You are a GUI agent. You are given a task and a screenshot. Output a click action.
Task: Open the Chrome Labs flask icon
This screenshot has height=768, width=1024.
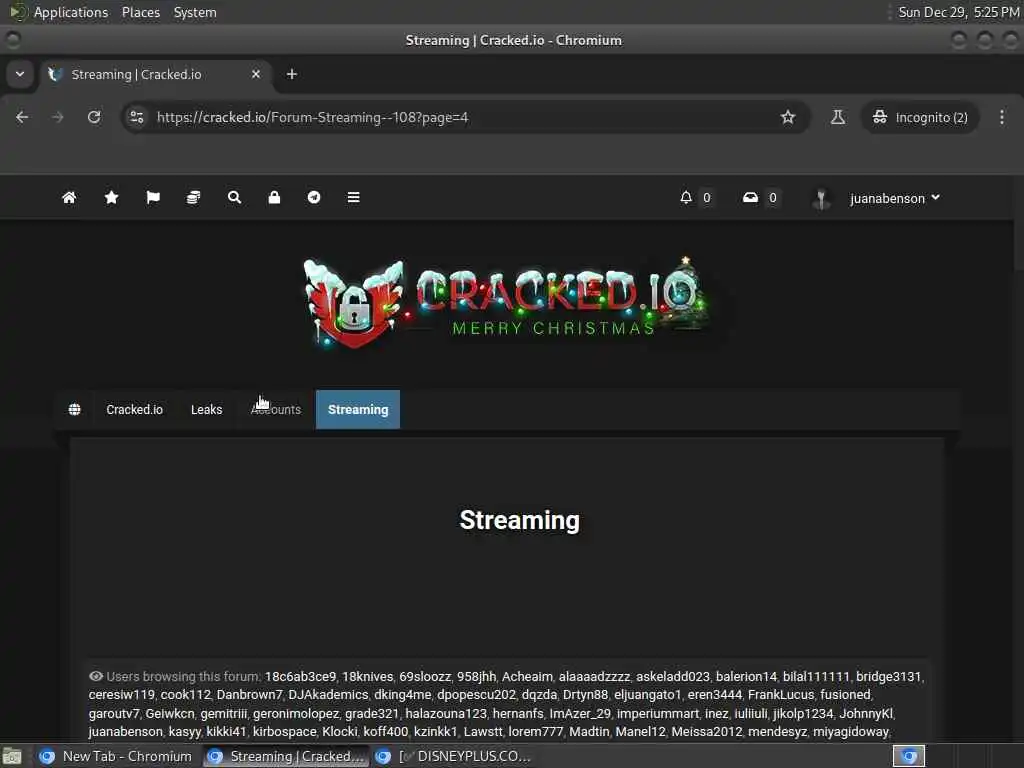click(x=838, y=117)
